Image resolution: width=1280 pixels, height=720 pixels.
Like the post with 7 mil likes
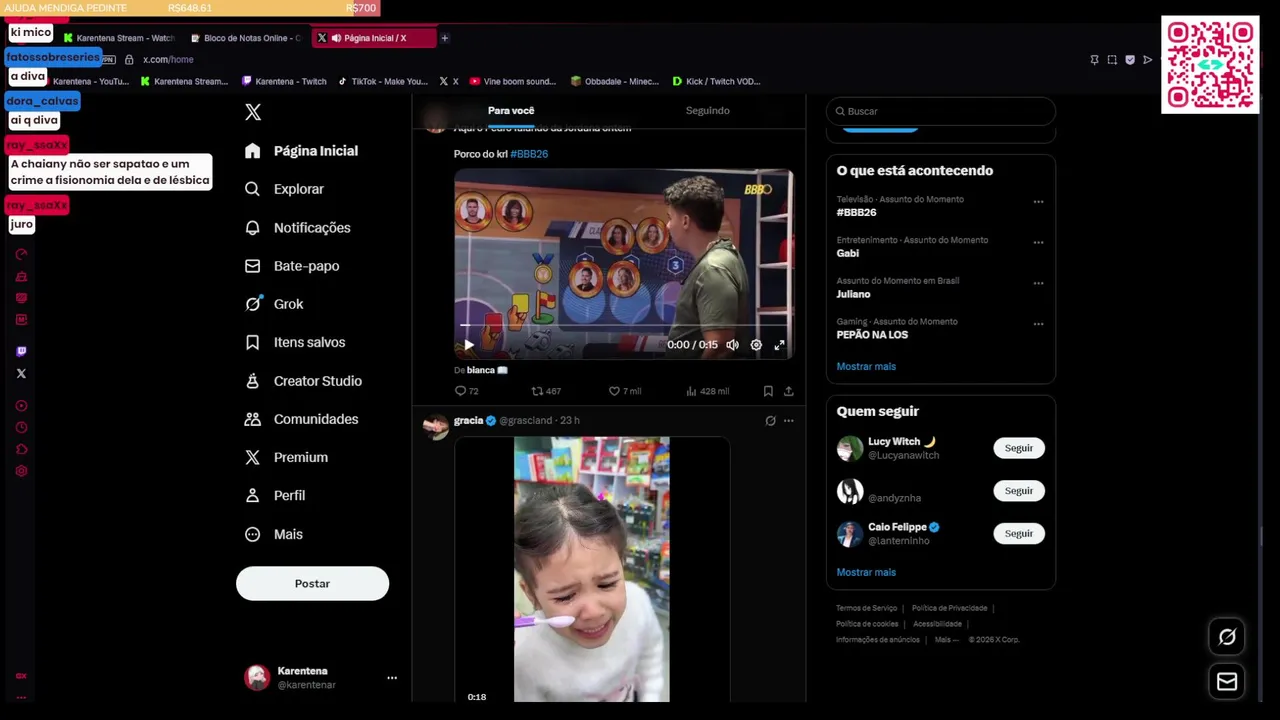point(625,391)
